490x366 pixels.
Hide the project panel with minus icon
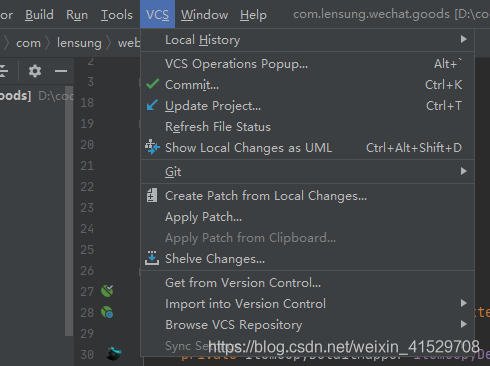(x=61, y=71)
